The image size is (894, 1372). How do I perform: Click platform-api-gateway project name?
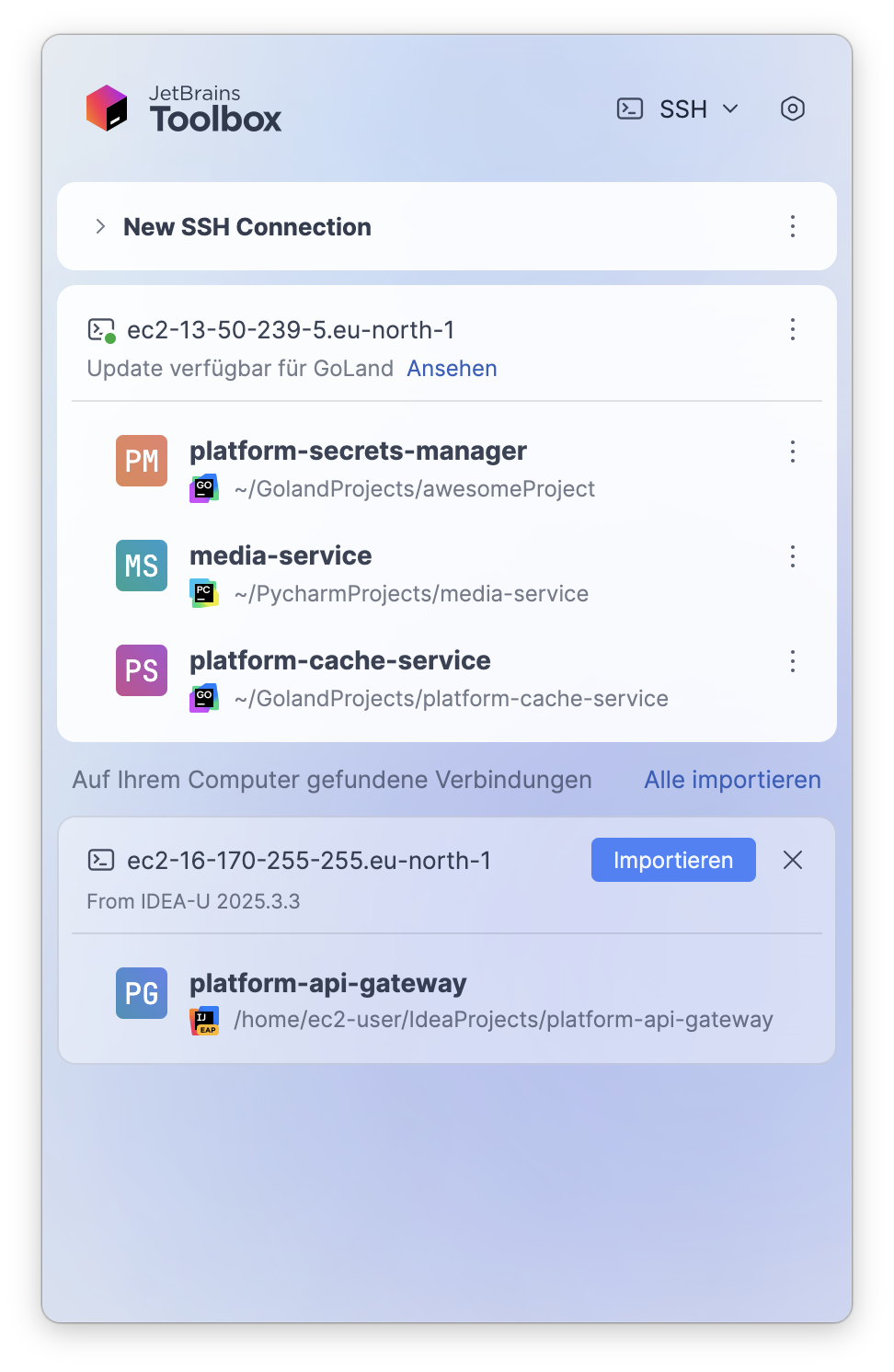(328, 983)
